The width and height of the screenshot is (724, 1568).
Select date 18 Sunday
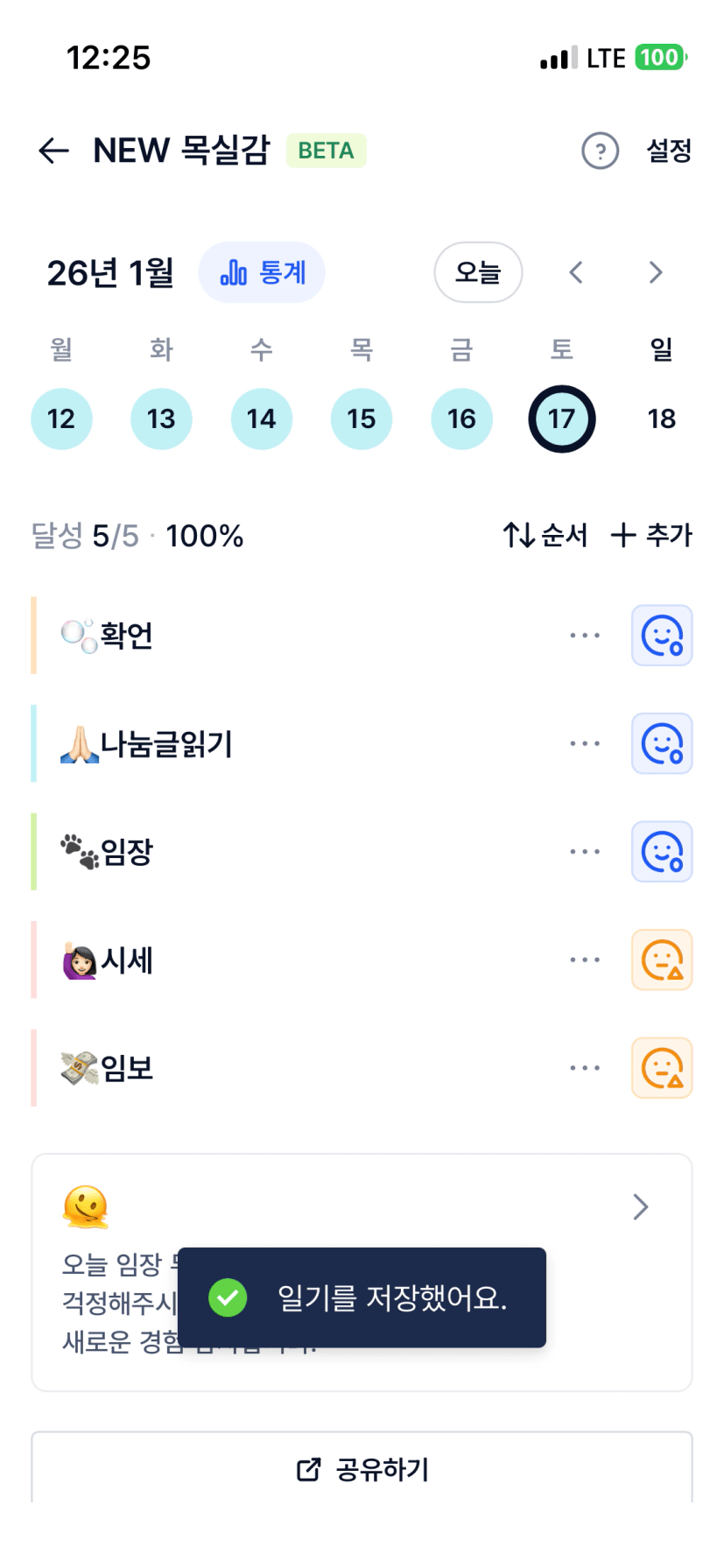tap(662, 418)
